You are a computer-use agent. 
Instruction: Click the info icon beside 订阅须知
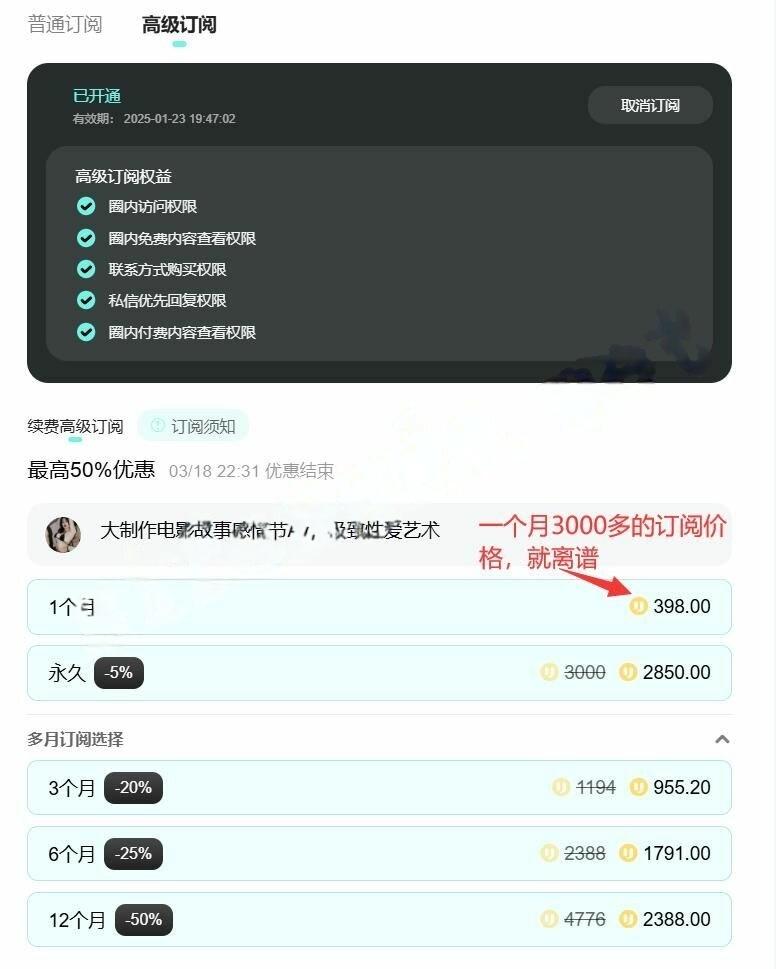(158, 425)
